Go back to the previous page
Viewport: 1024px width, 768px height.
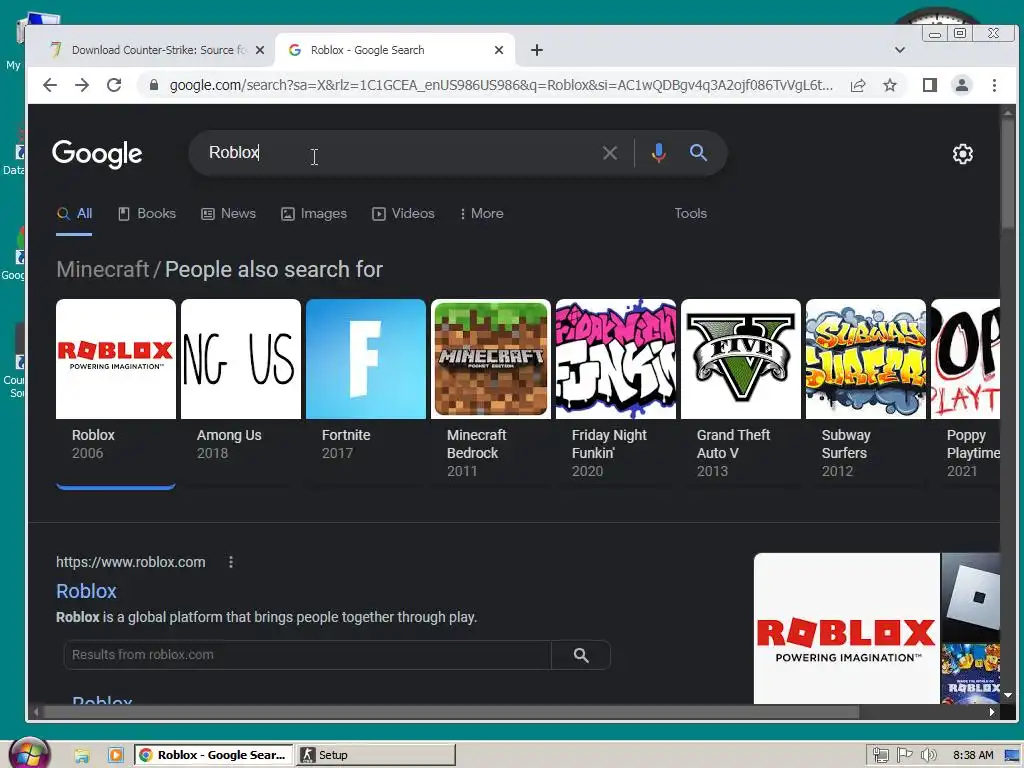(x=50, y=85)
